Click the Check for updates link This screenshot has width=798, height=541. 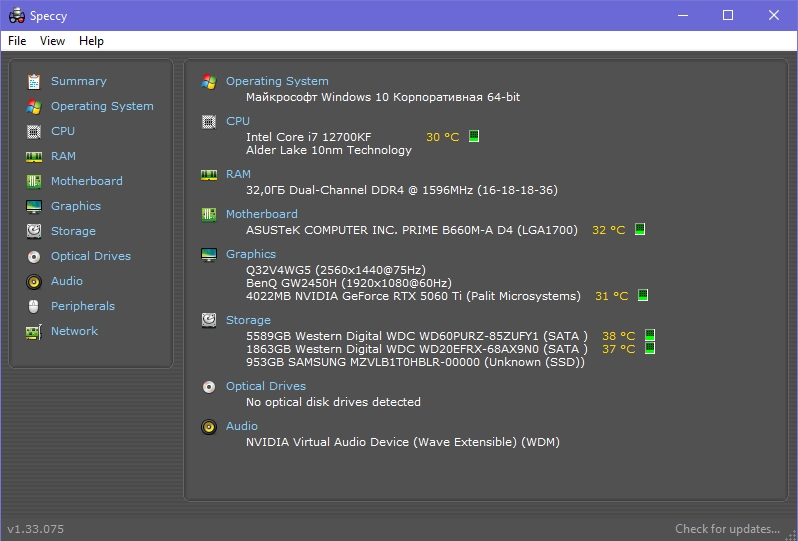[726, 529]
